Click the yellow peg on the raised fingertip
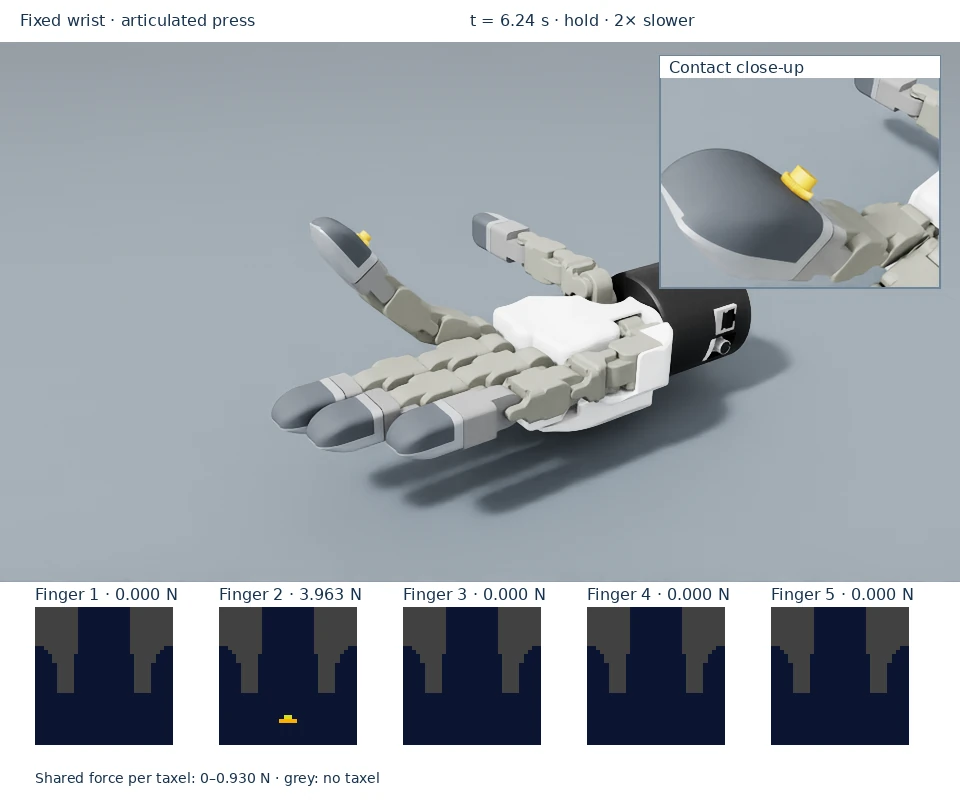Viewport: 960px width, 800px height. click(364, 237)
